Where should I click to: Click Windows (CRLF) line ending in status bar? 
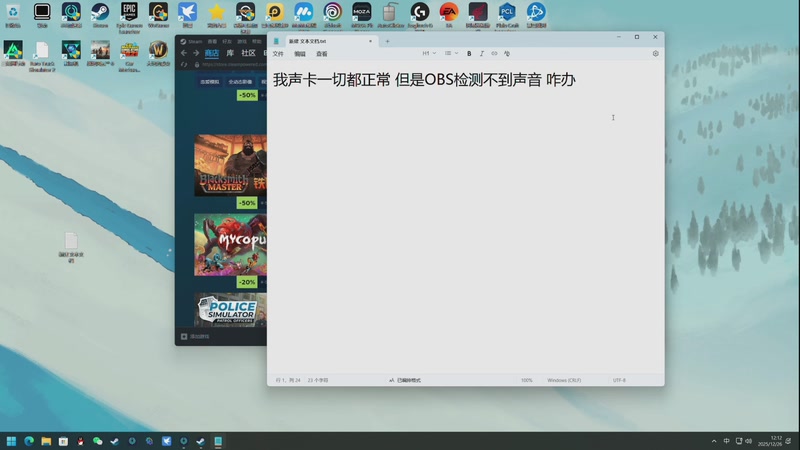pos(564,380)
